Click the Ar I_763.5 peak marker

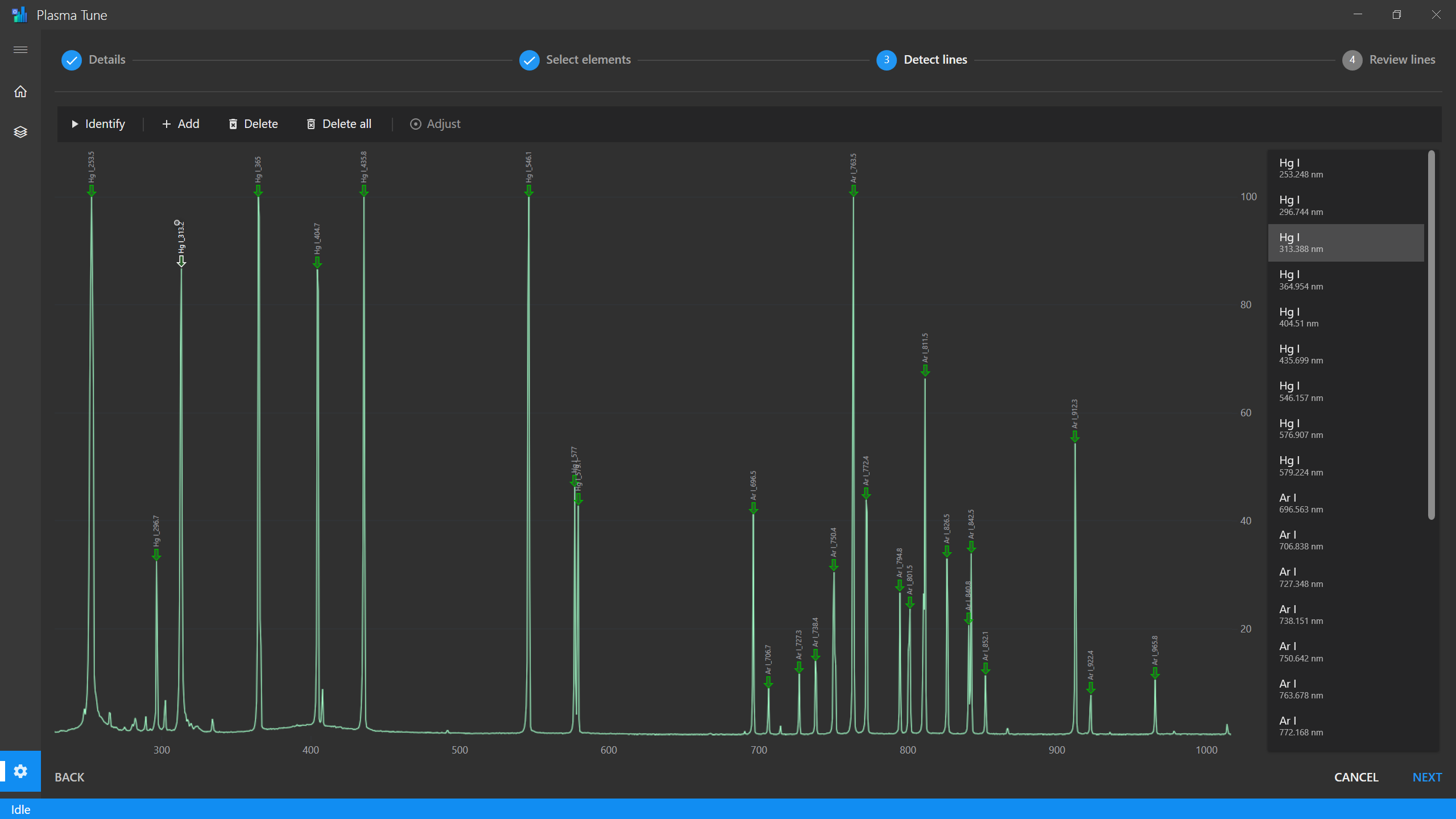(854, 191)
